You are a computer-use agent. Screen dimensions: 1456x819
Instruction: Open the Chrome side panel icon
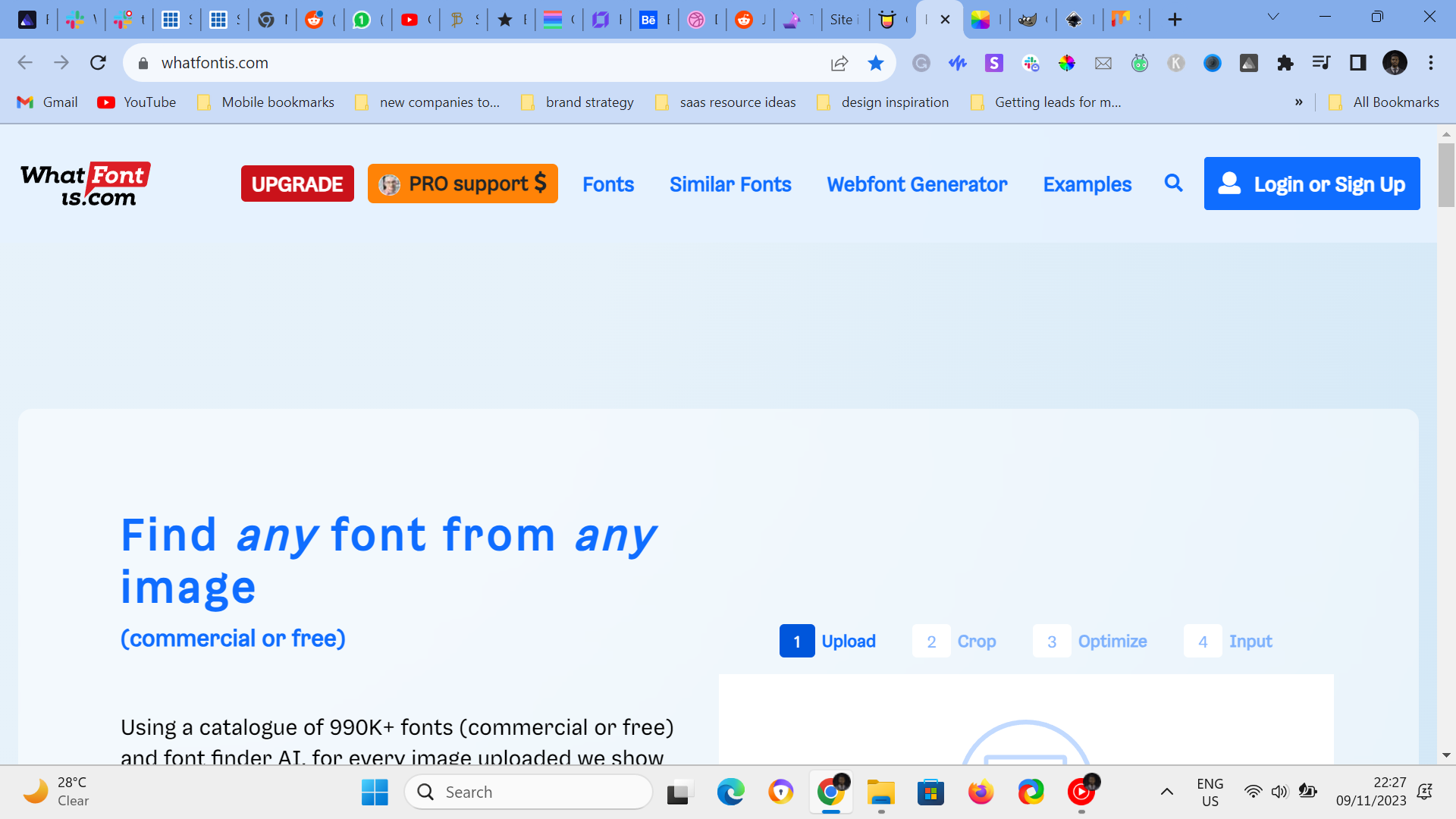click(1357, 63)
